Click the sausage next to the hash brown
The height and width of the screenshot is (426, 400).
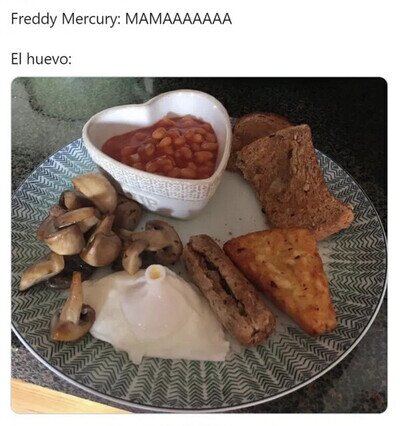tap(228, 288)
